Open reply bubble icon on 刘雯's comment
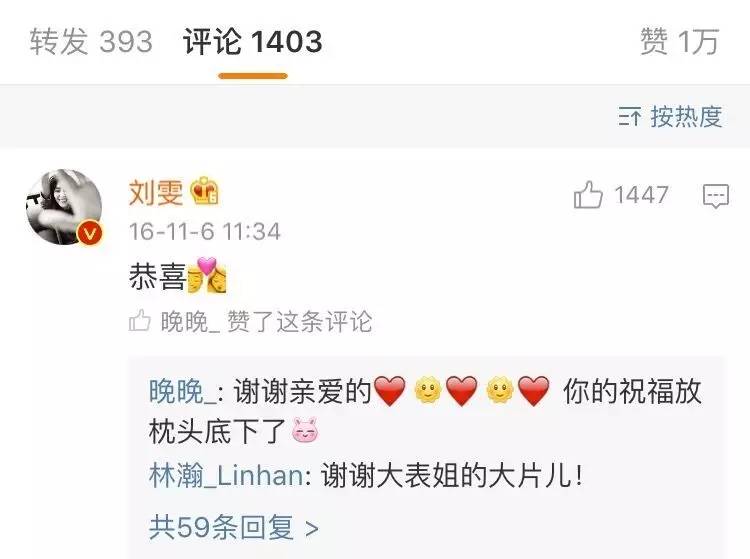The width and height of the screenshot is (750, 559). [716, 196]
